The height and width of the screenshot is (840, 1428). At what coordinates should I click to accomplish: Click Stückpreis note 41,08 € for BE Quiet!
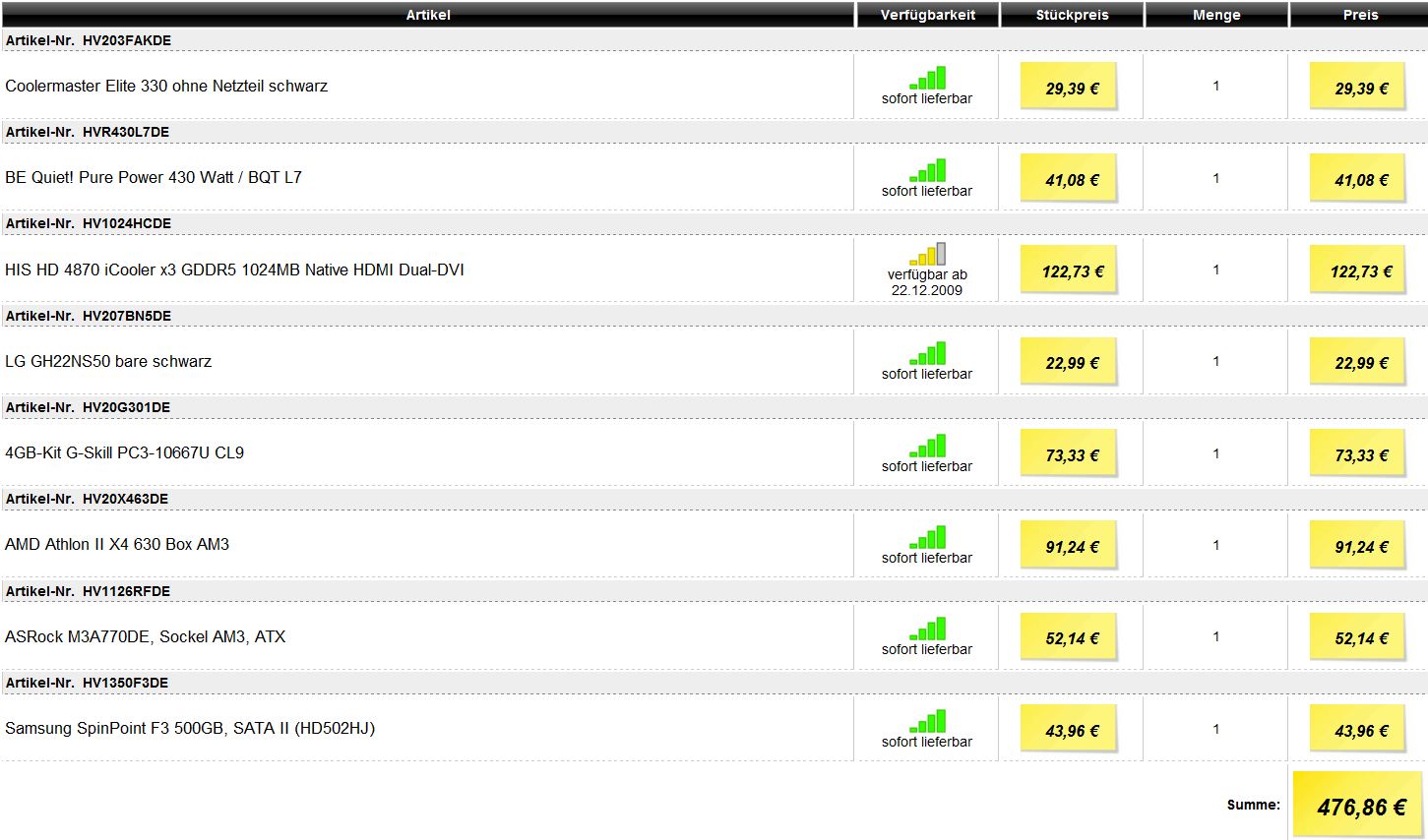pyautogui.click(x=1070, y=178)
